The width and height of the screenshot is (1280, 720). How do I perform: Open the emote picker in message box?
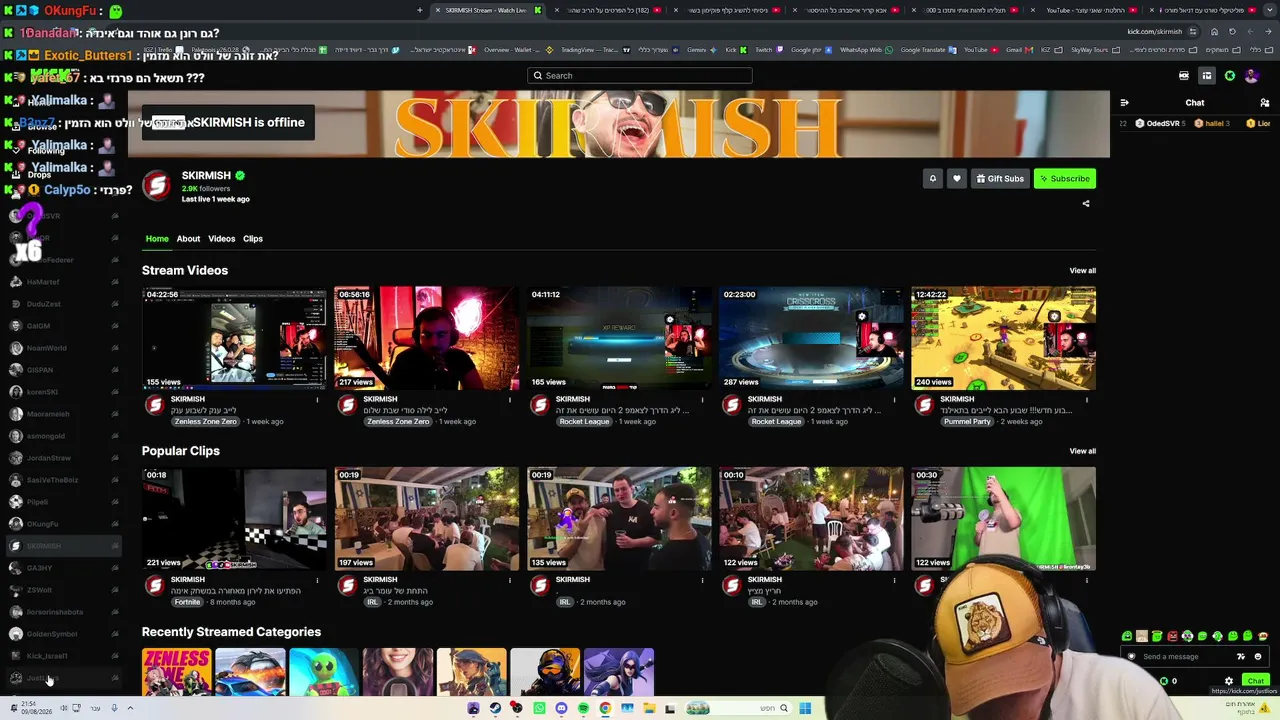1258,657
